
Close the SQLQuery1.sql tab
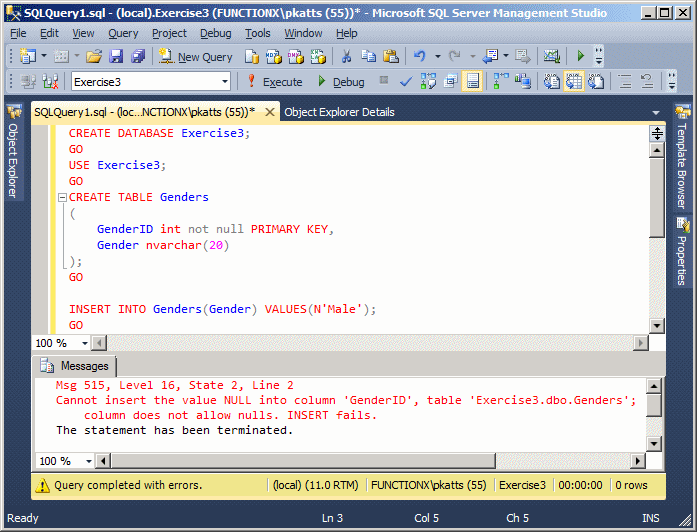[269, 112]
